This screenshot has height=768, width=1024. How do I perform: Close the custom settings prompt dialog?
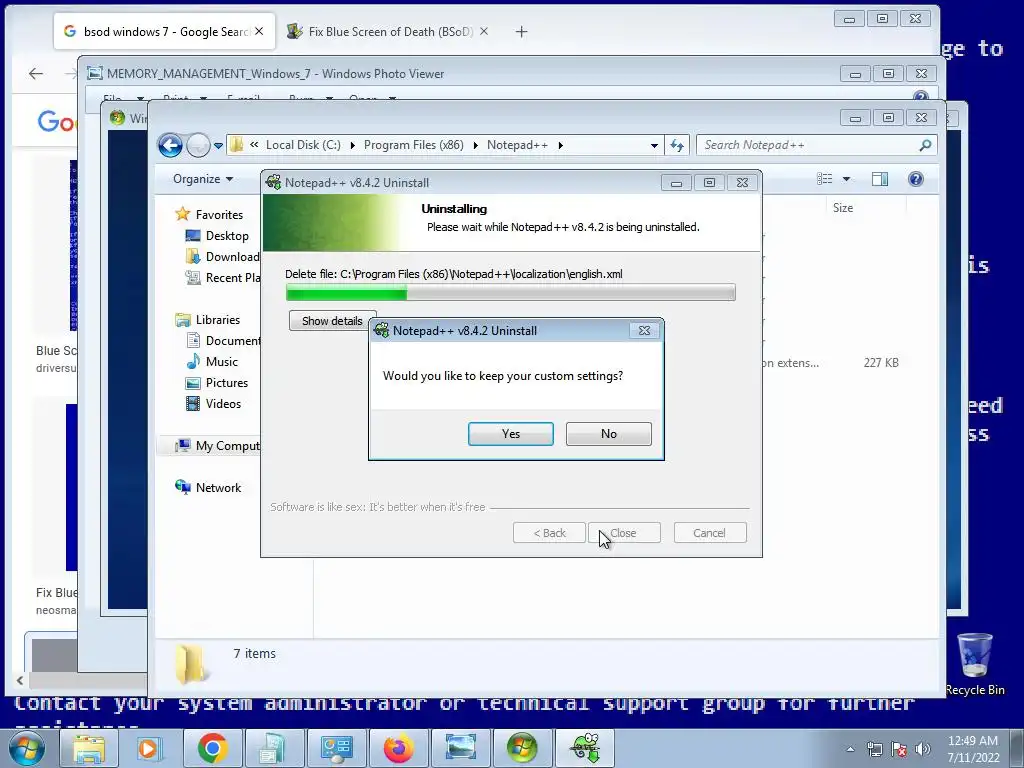pyautogui.click(x=644, y=330)
